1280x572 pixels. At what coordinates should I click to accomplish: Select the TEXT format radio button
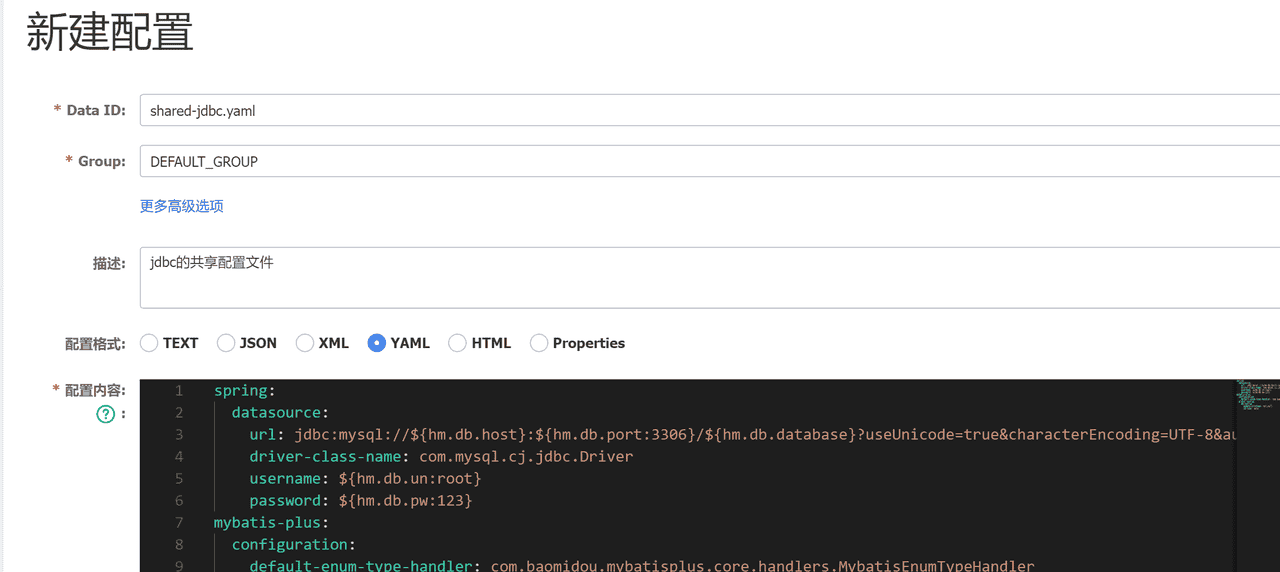149,343
